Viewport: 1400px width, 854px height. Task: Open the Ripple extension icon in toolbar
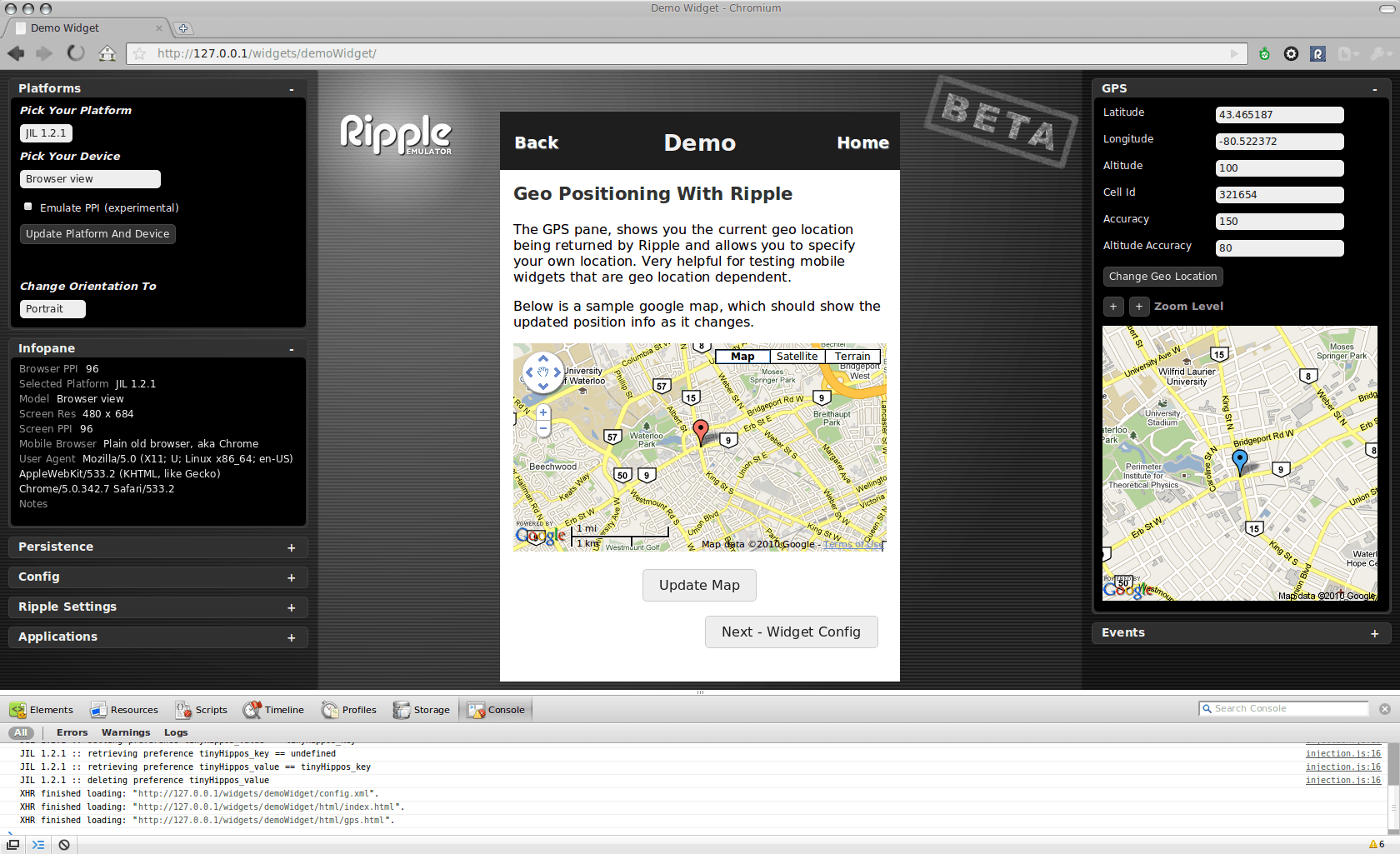1317,53
